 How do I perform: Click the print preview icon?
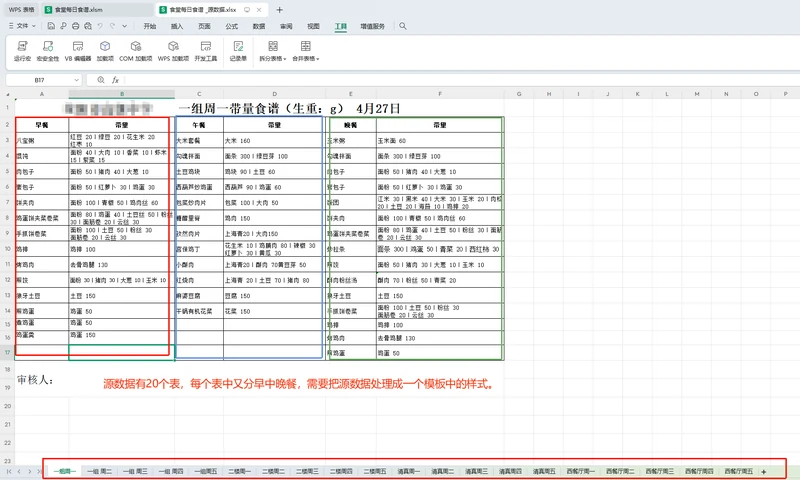coord(88,26)
